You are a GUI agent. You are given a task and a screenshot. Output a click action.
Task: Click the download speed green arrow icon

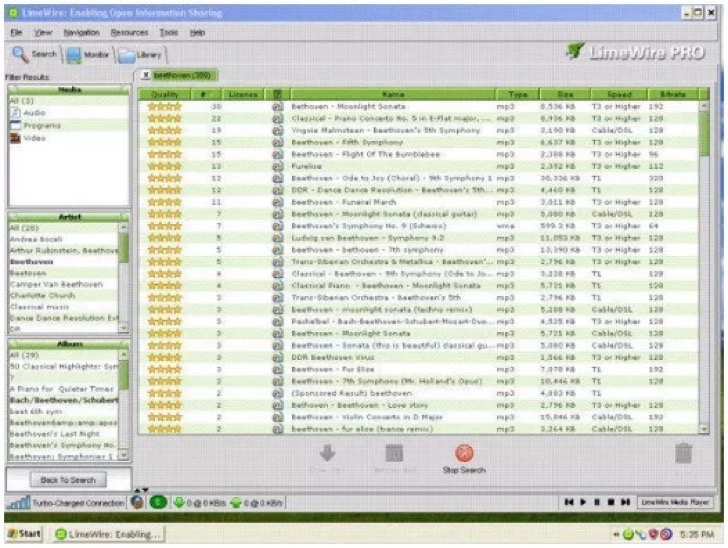[178, 502]
